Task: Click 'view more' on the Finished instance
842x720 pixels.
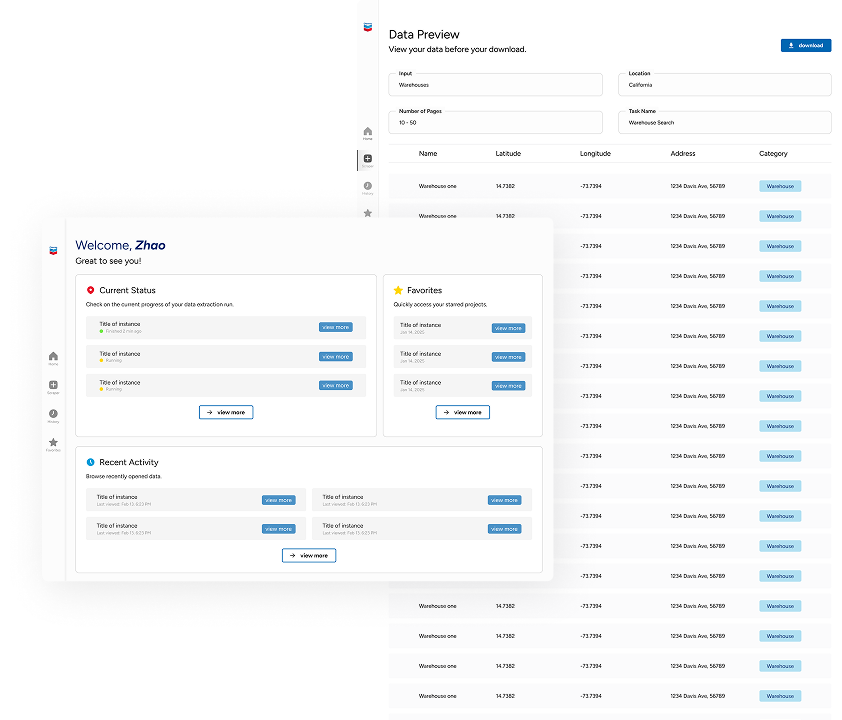Action: pos(335,327)
